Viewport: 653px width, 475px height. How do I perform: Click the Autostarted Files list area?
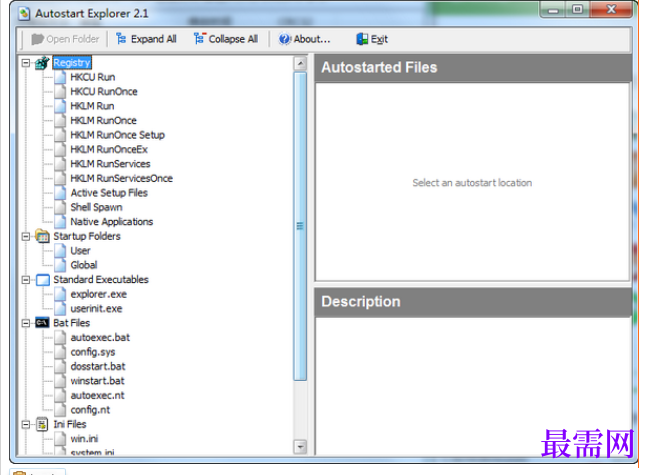472,182
